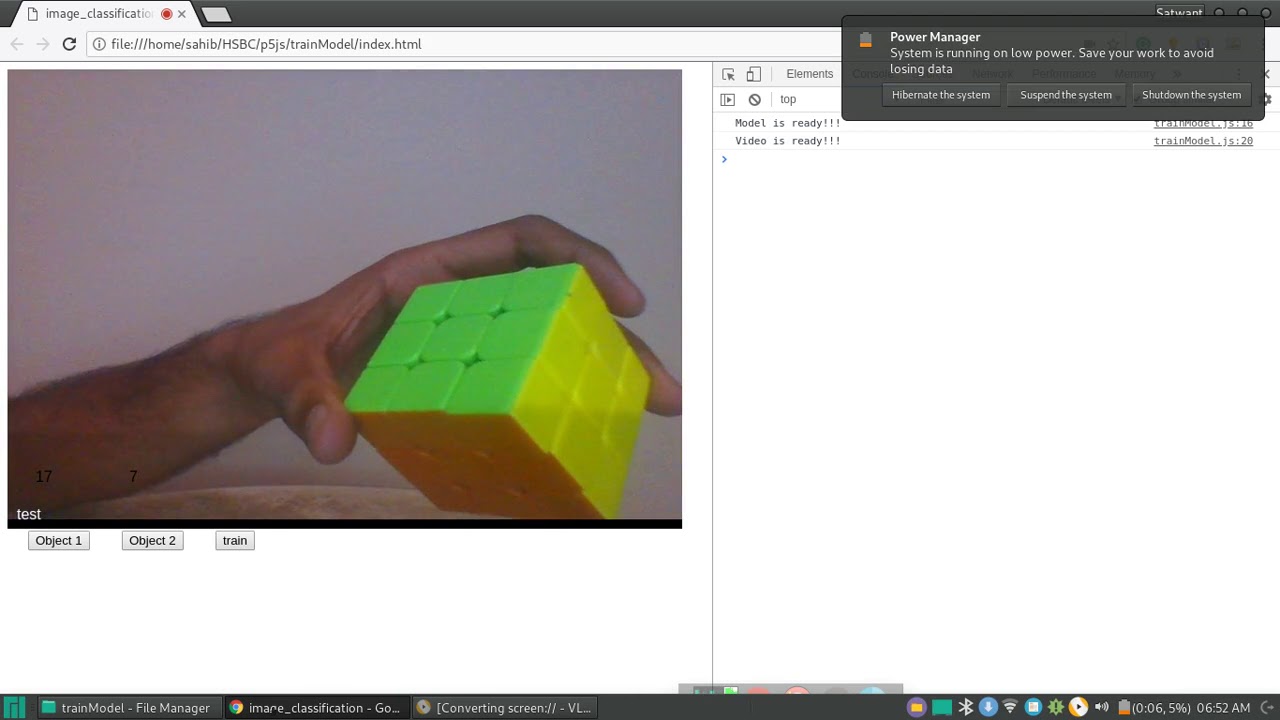Click the page info icon in address bar
This screenshot has height=720, width=1280.
click(98, 44)
